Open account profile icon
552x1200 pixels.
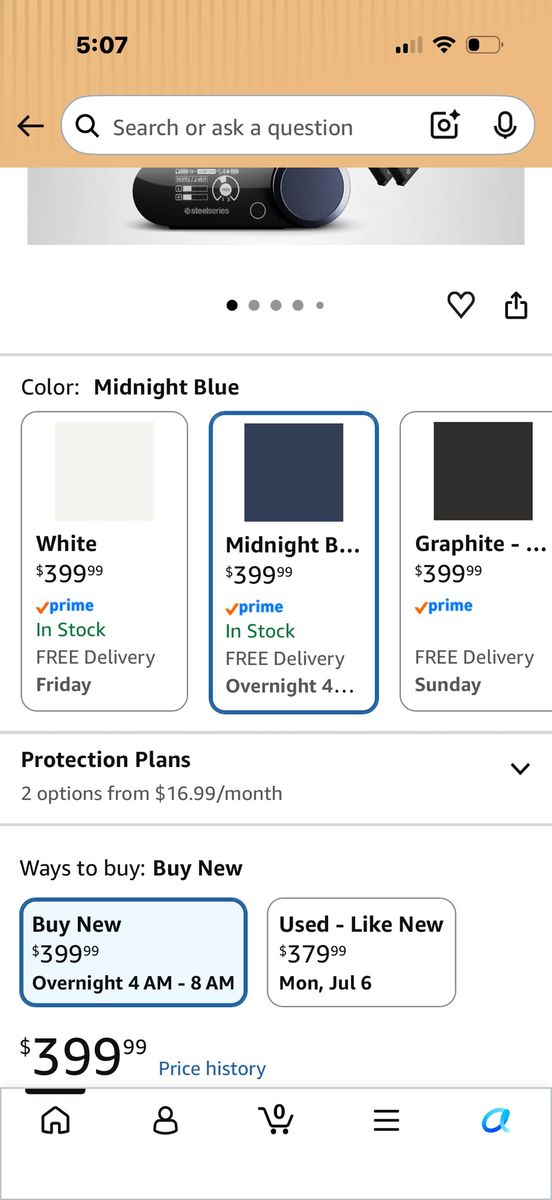point(165,1120)
